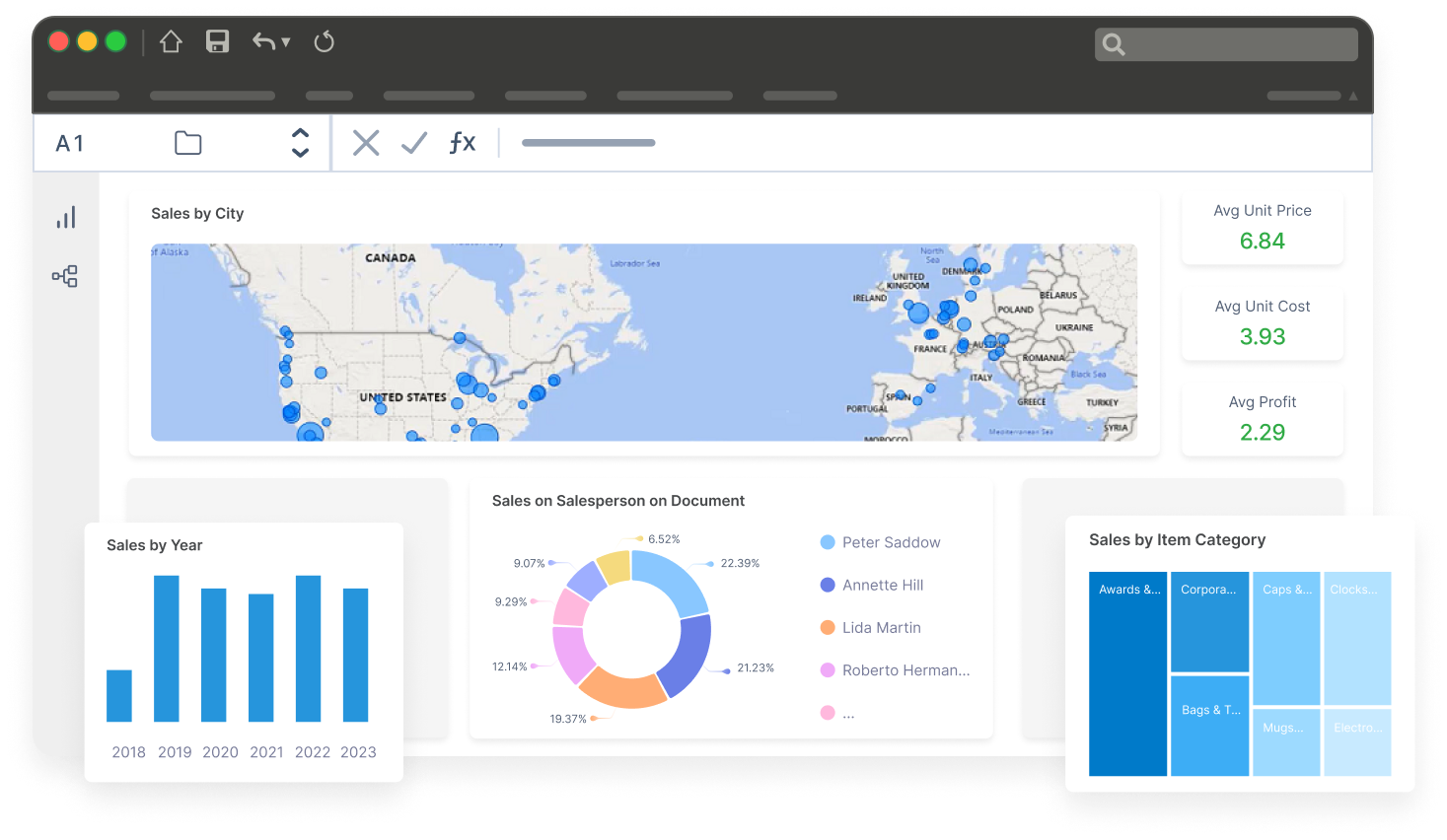Screen dimensions: 1447x840
Task: Click the Refresh icon in the toolbar
Action: coord(324,41)
